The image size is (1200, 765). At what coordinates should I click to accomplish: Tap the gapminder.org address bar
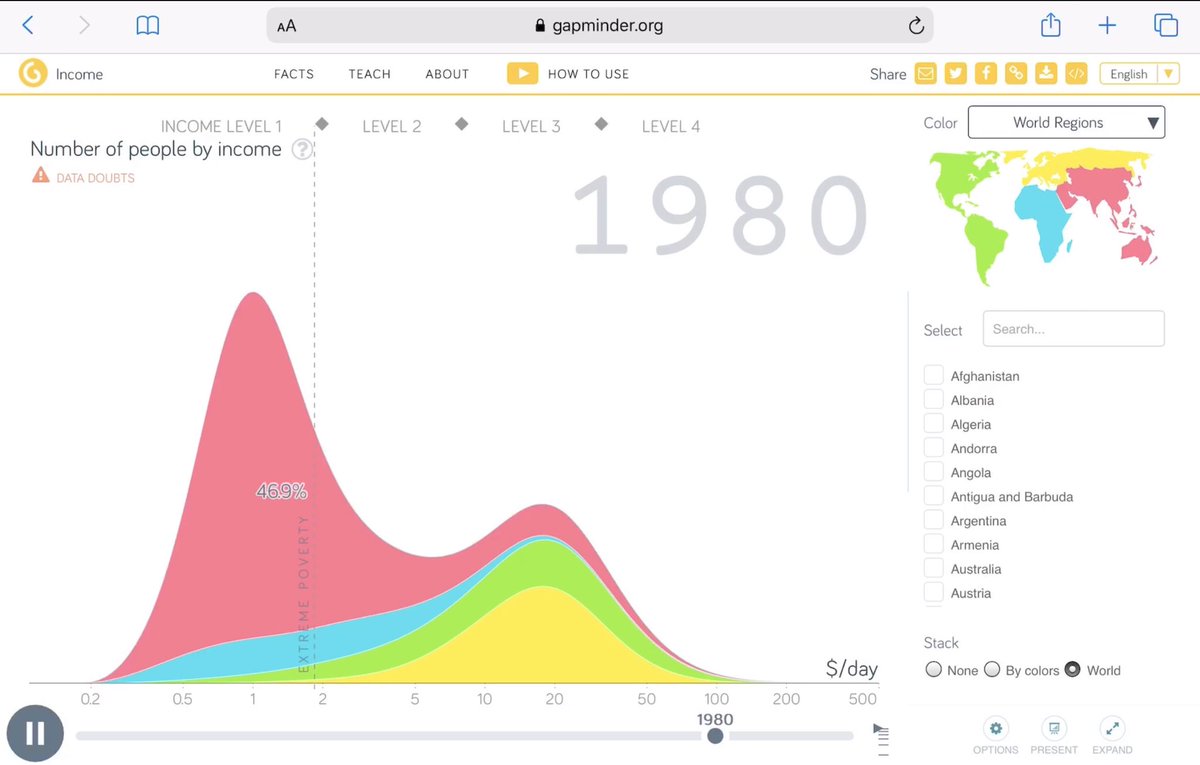coord(600,26)
